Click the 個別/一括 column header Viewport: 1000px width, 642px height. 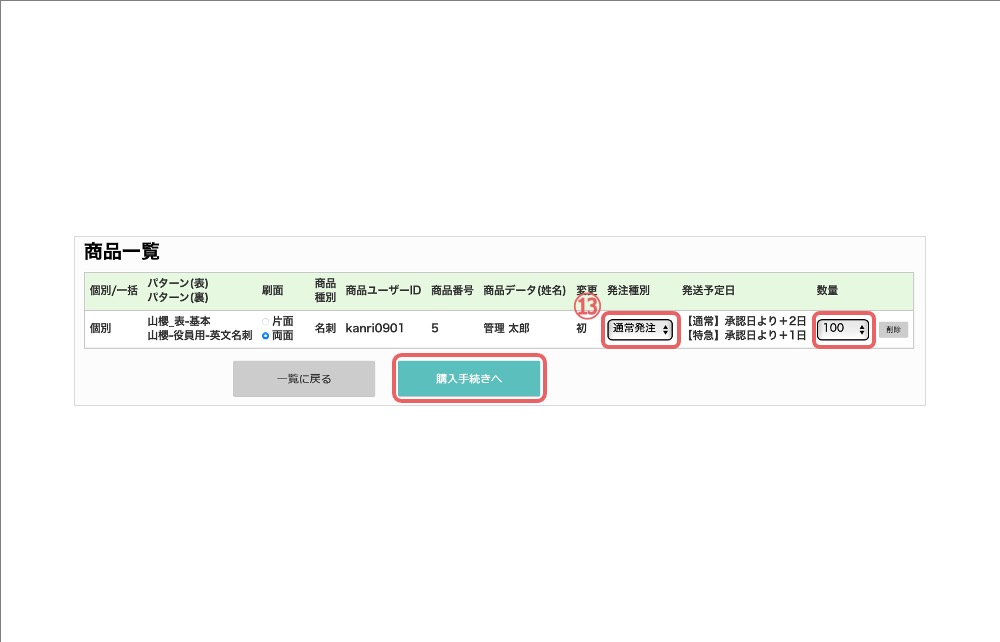tap(114, 291)
